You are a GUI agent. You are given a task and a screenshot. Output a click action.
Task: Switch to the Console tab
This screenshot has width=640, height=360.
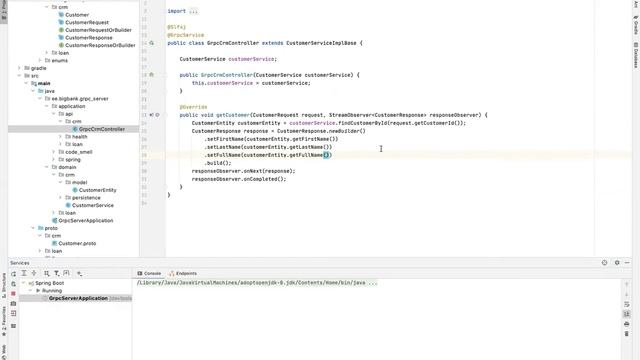tap(149, 273)
